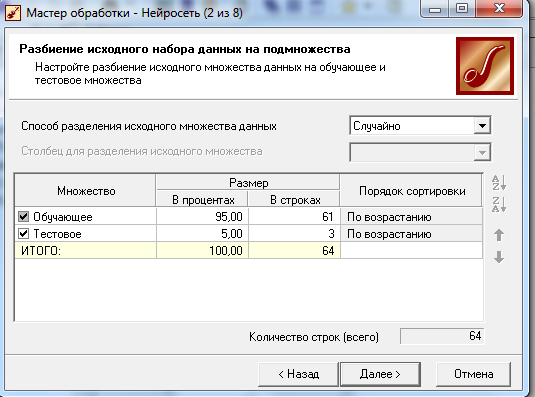Click the 100,00 total percent cell

coord(202,251)
